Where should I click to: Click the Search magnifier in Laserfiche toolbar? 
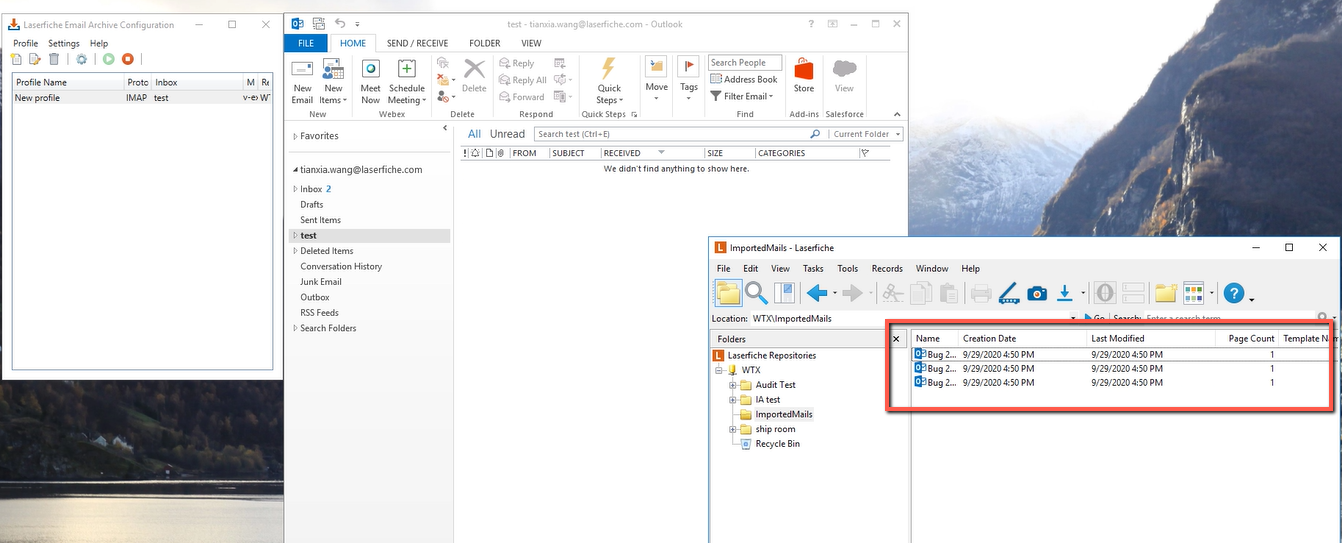tap(756, 292)
